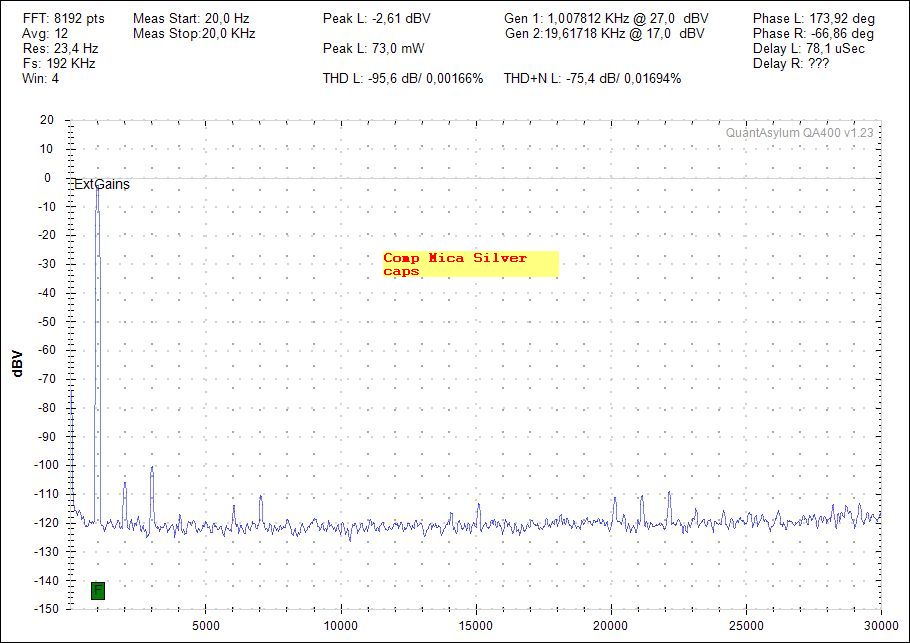This screenshot has width=910, height=643.
Task: Click the 'ExtGains' label on plot
Action: 102,185
